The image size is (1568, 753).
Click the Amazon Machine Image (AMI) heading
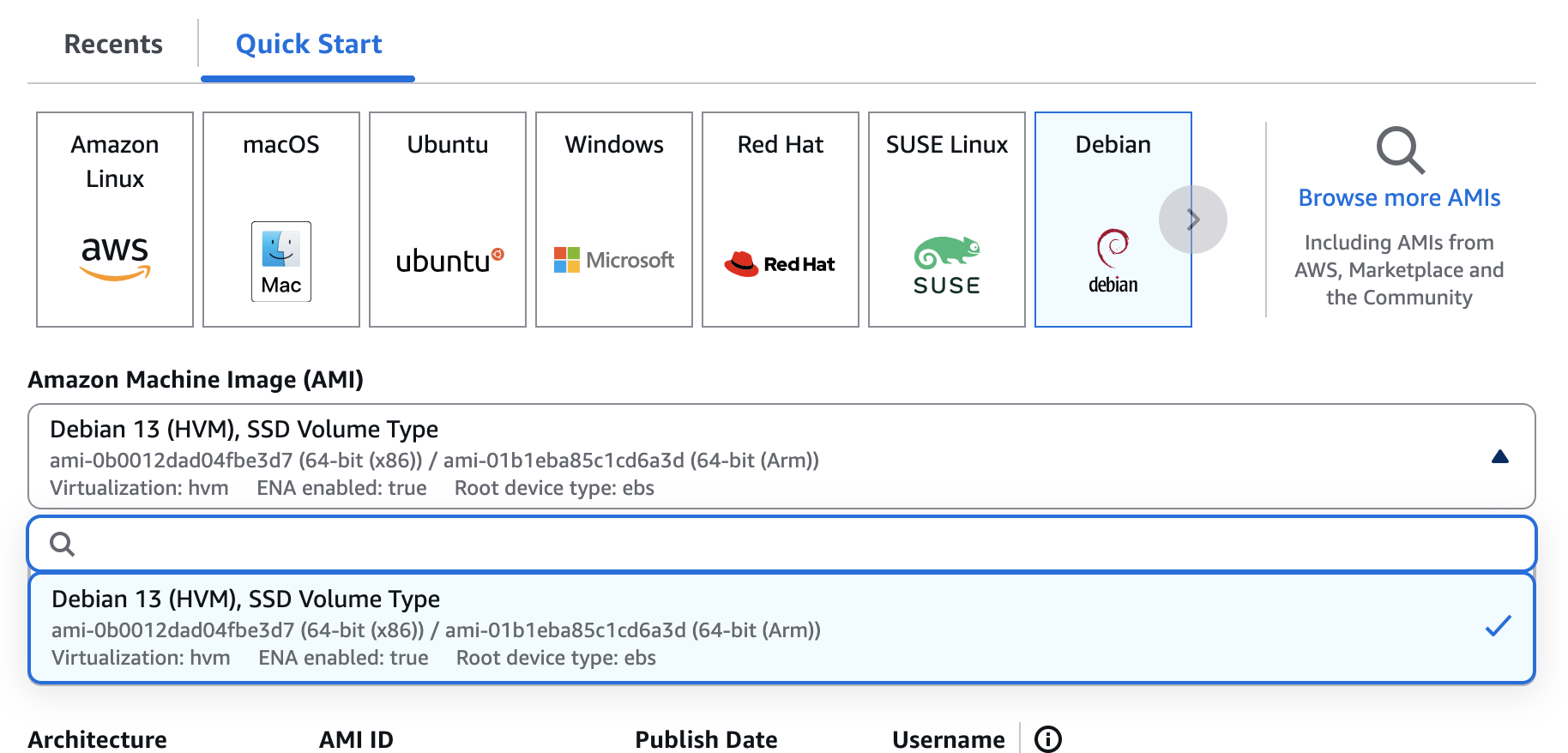coord(196,379)
